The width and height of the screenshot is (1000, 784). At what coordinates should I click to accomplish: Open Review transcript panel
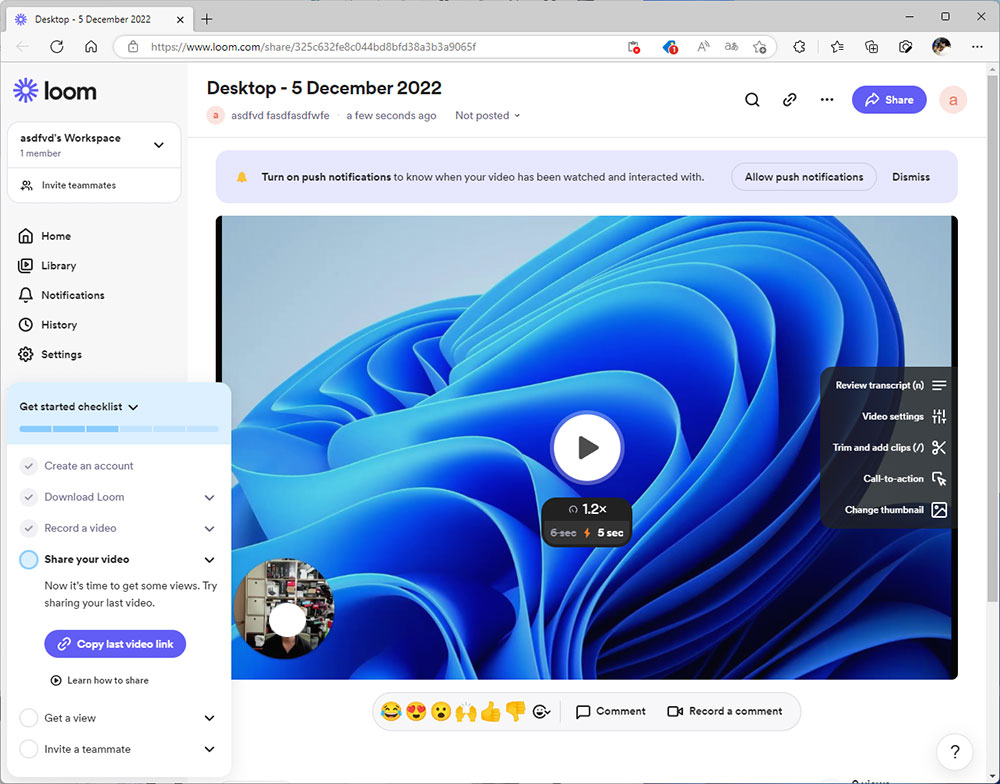click(890, 385)
